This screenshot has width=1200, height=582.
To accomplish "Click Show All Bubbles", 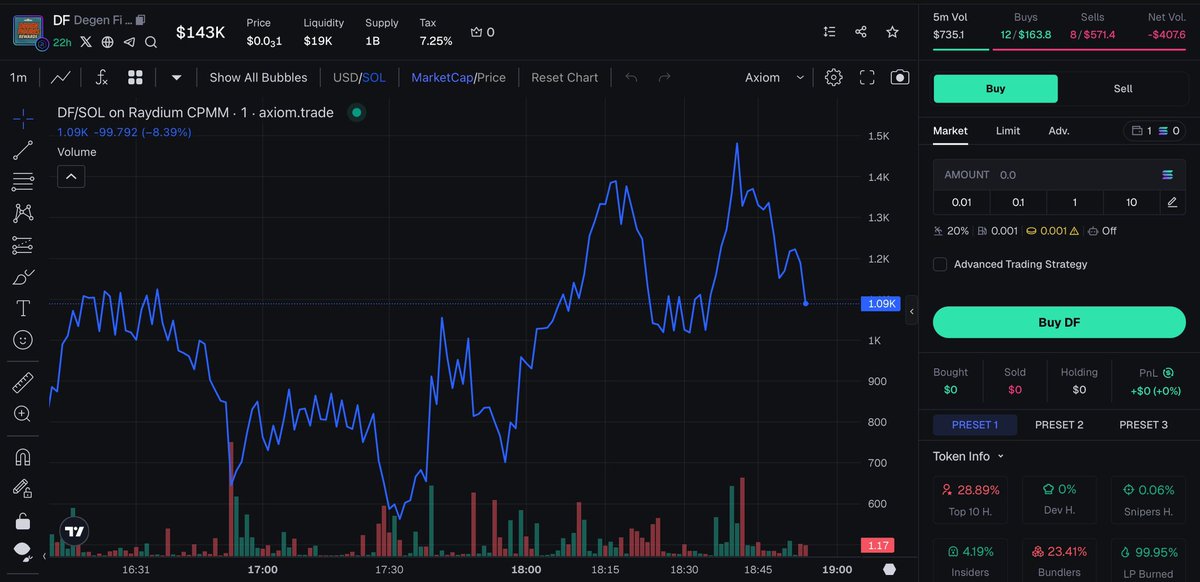I will (258, 77).
